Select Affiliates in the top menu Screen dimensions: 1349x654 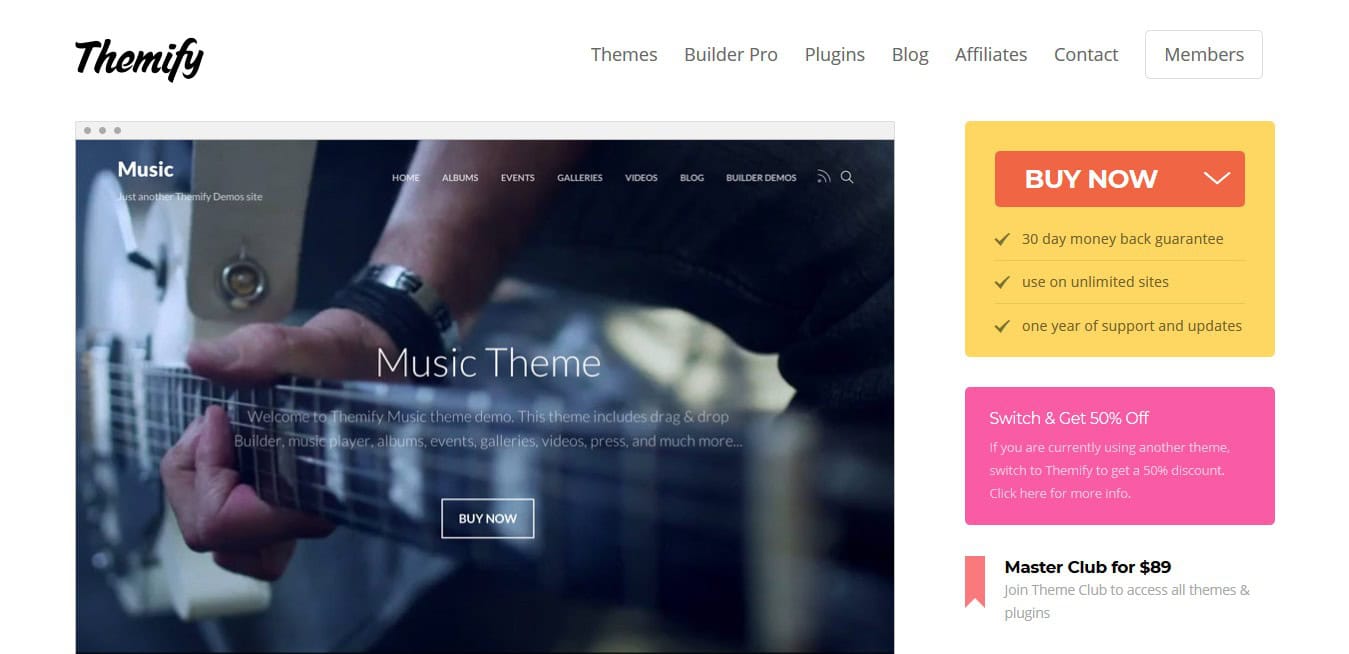pos(991,54)
